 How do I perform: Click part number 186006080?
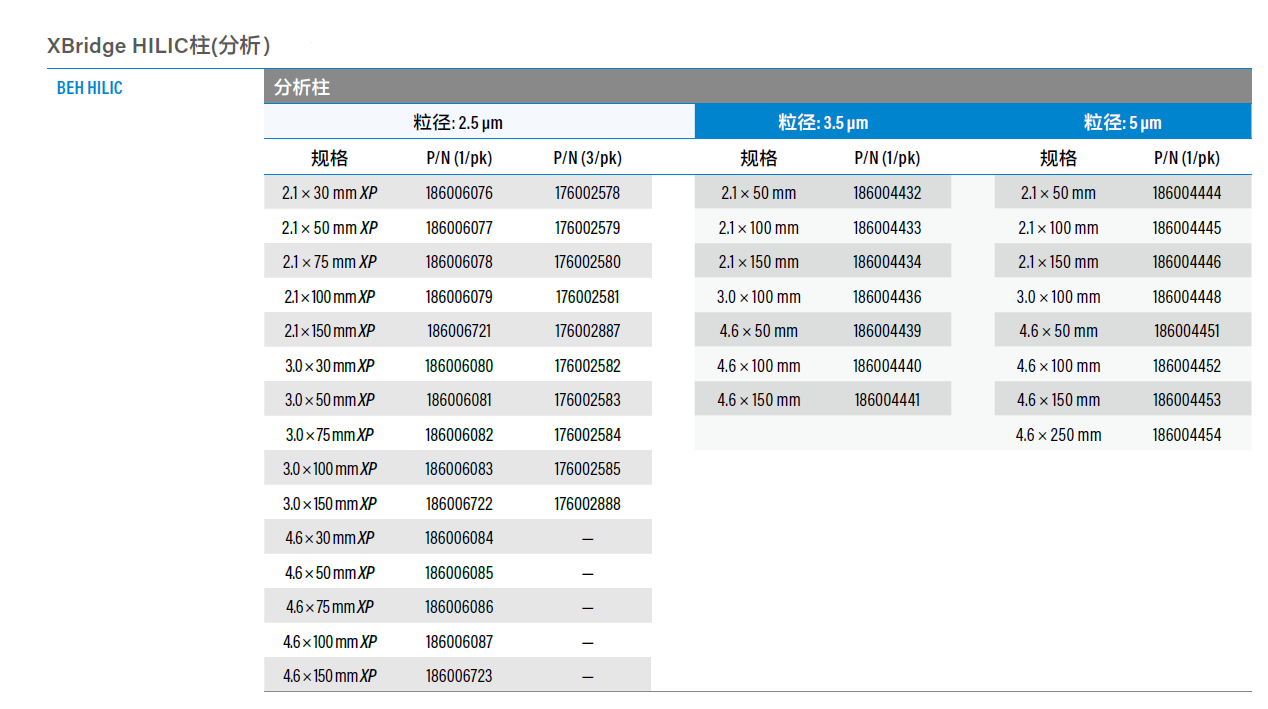[x=459, y=366]
